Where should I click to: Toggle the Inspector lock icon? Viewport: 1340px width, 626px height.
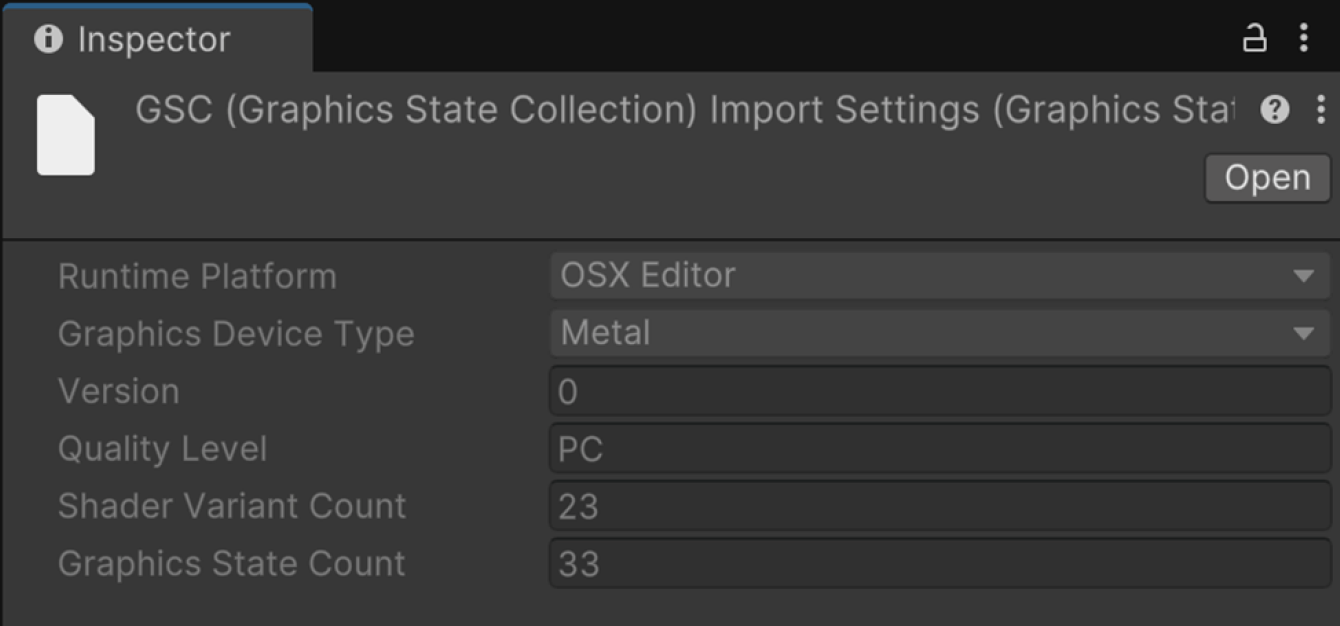click(x=1254, y=38)
